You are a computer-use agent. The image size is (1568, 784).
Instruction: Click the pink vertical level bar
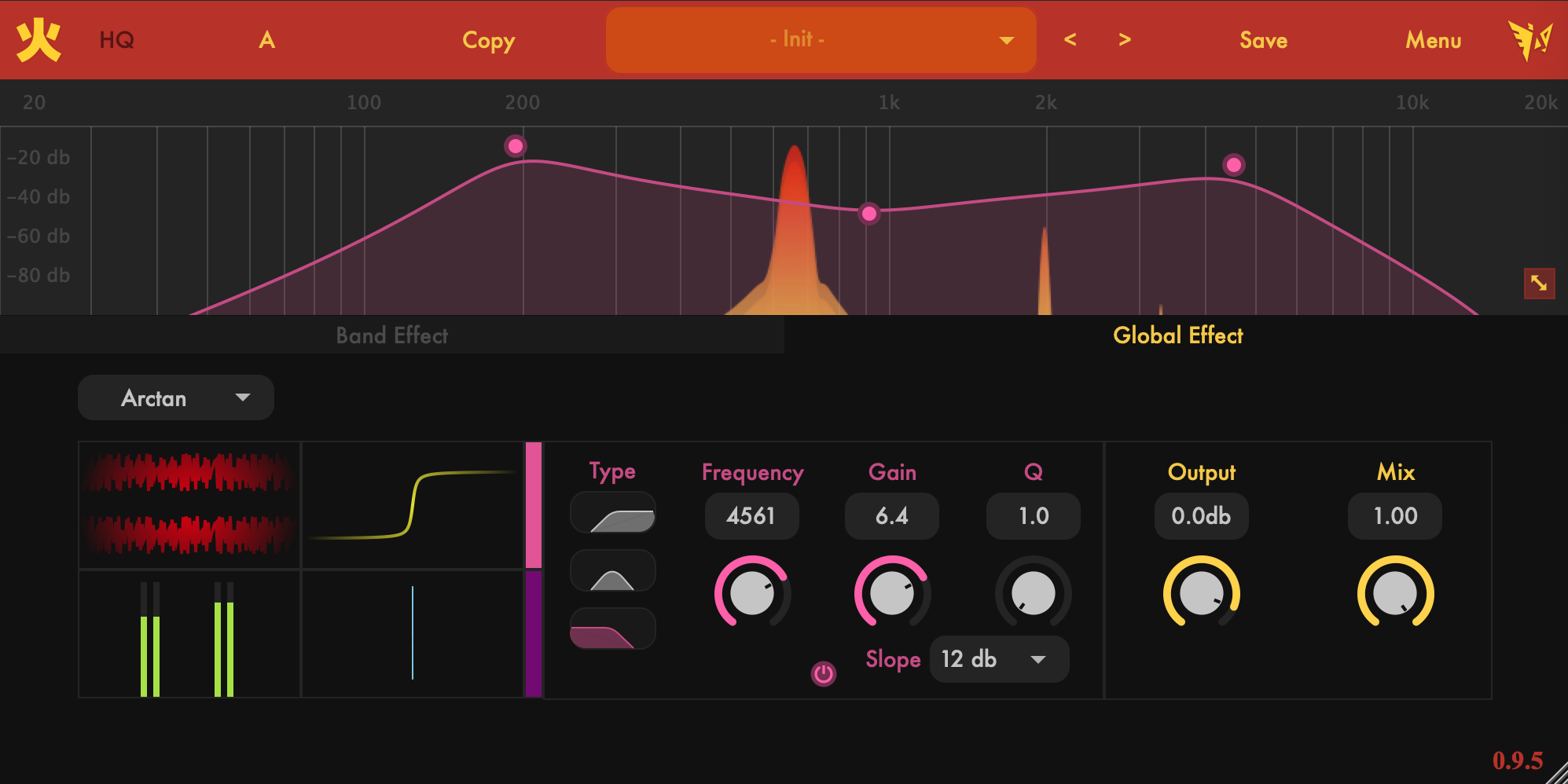(x=534, y=505)
